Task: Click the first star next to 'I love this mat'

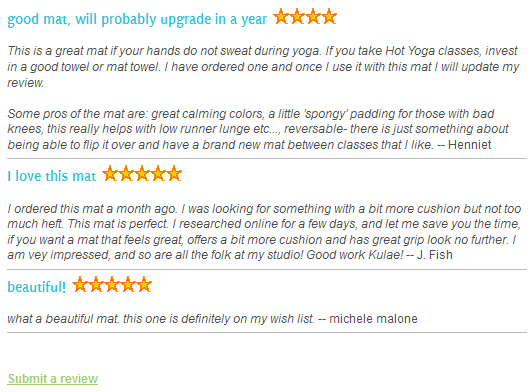Action: click(110, 173)
